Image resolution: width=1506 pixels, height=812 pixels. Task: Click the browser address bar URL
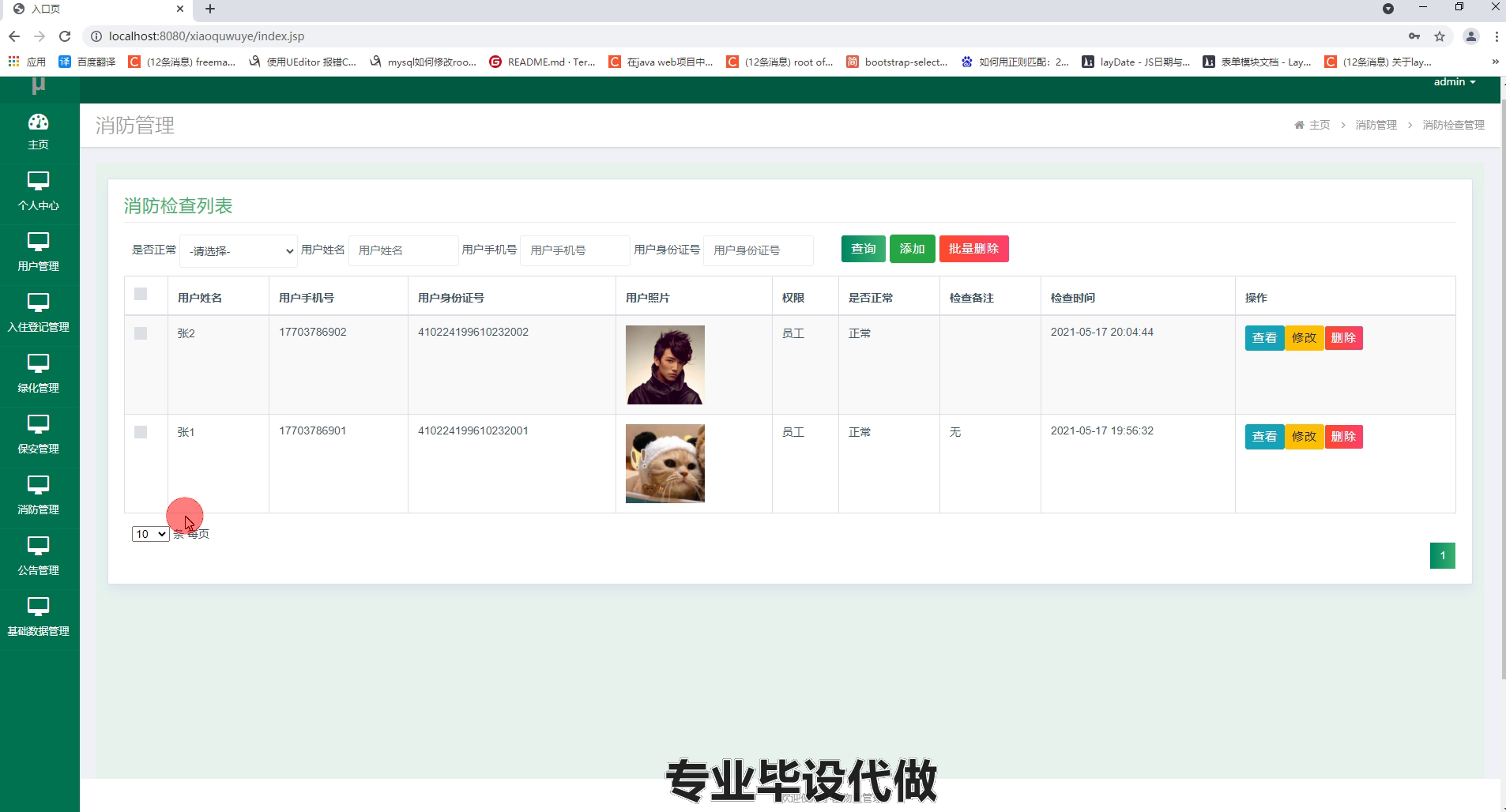[206, 36]
